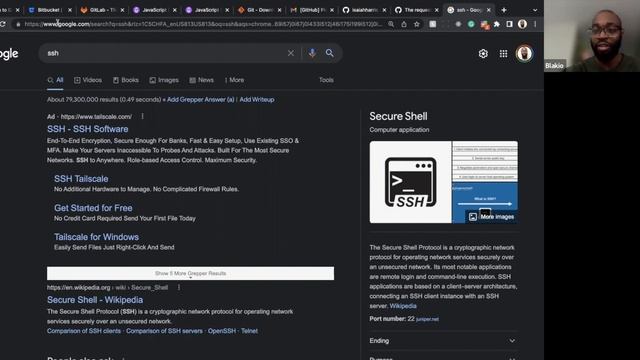Image resolution: width=640 pixels, height=360 pixels.
Task: Click the SSH terminal logo image
Action: (x=411, y=182)
